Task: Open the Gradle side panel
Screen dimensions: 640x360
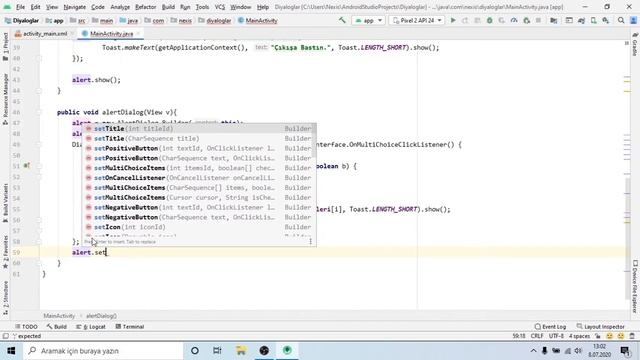Action: (x=635, y=44)
